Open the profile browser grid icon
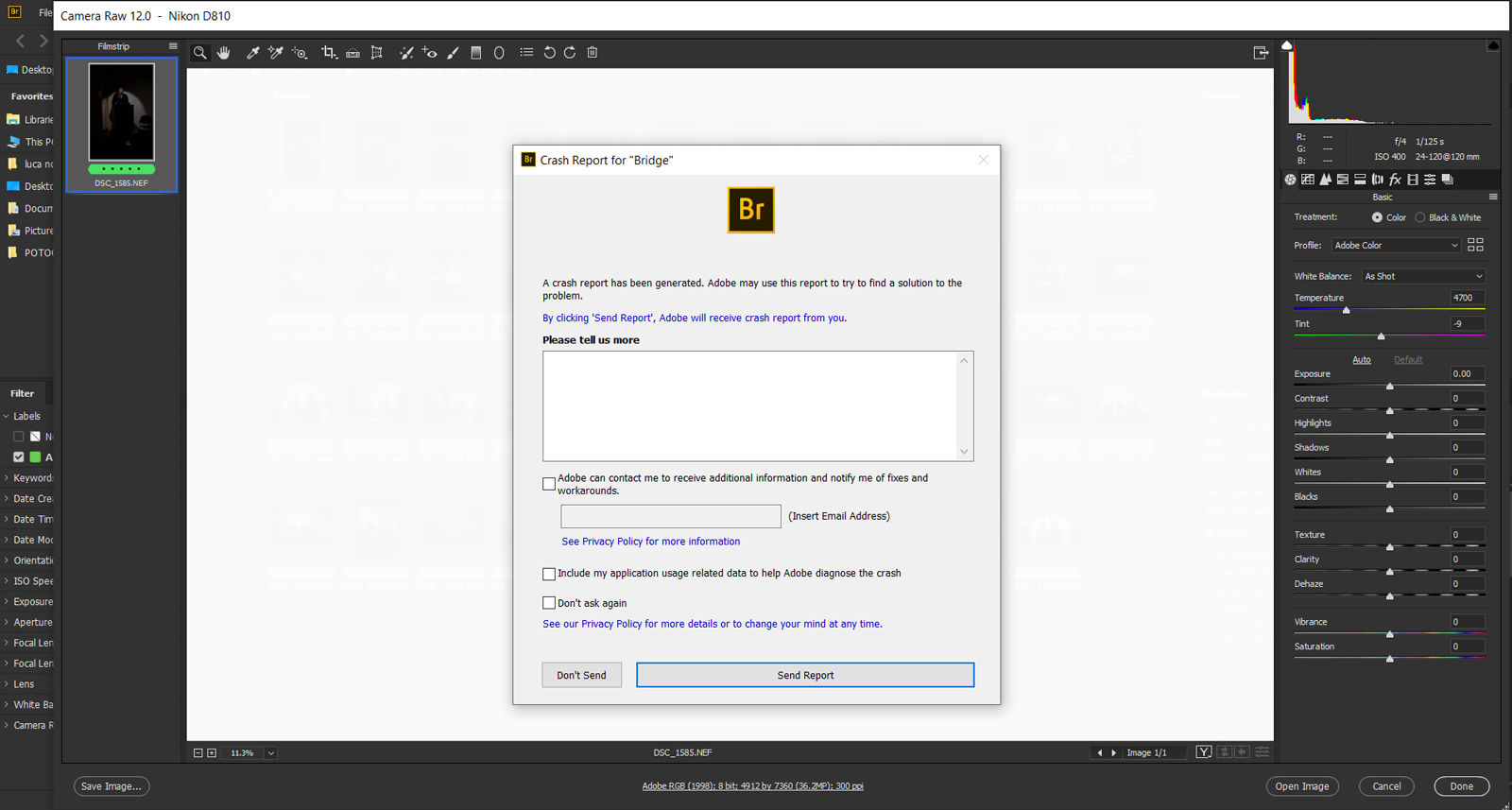Screen dimensions: 1512x810 pyautogui.click(x=1475, y=245)
